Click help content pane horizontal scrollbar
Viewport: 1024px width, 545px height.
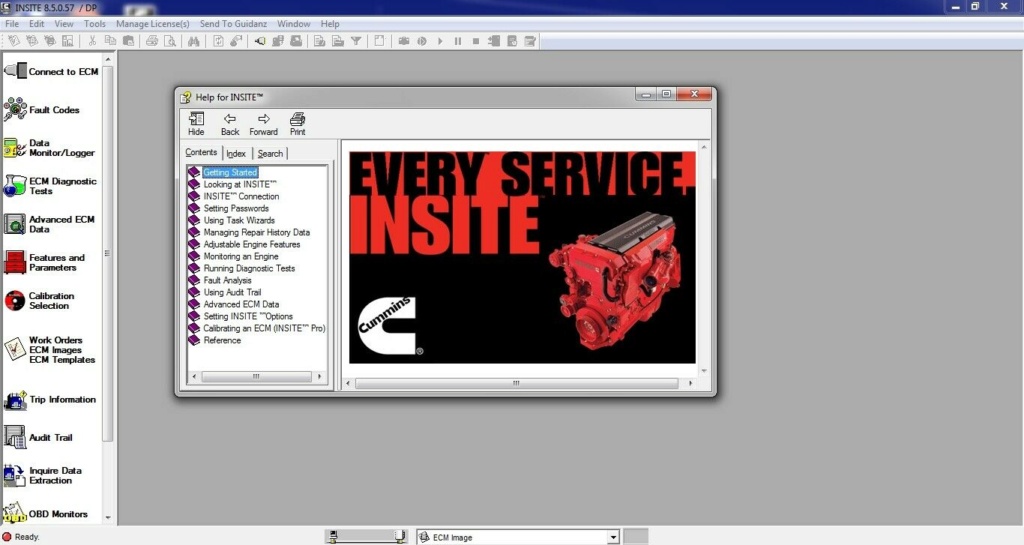(519, 383)
